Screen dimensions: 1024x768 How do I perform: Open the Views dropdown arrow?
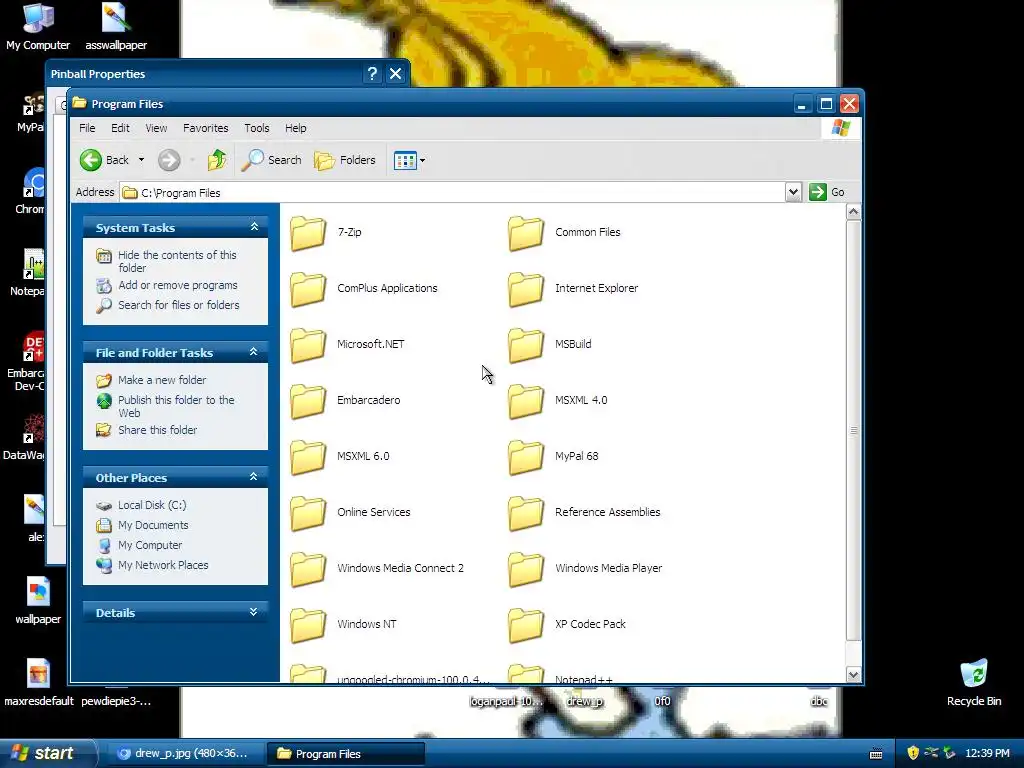423,160
